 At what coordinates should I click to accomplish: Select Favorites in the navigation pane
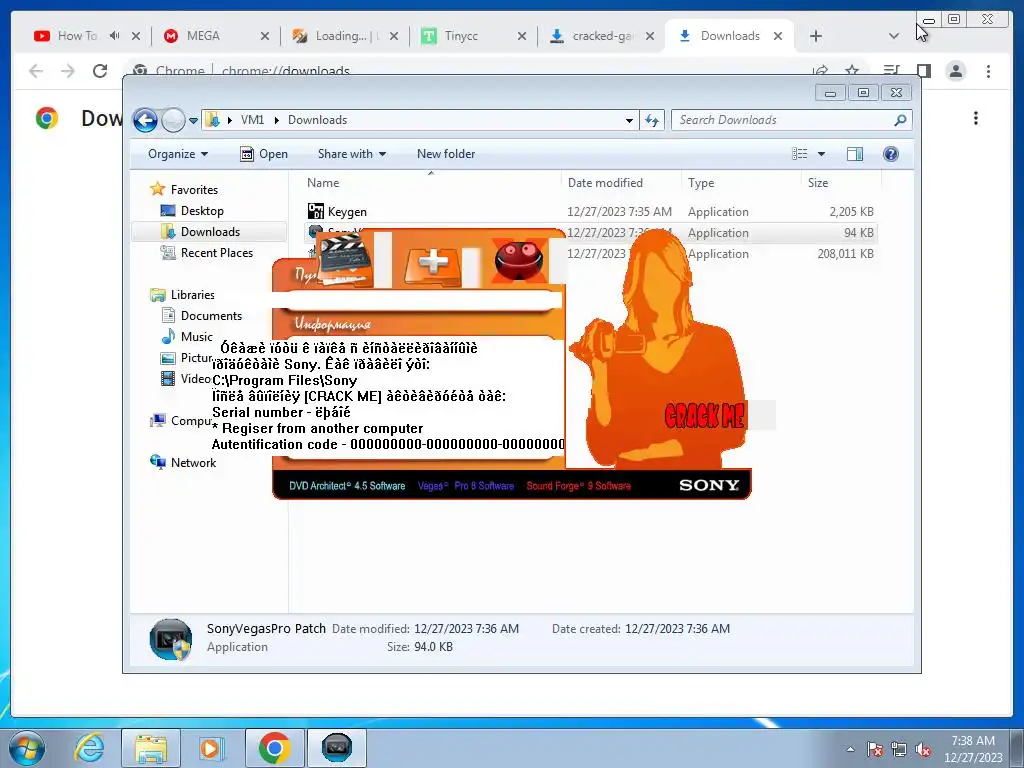click(x=194, y=190)
